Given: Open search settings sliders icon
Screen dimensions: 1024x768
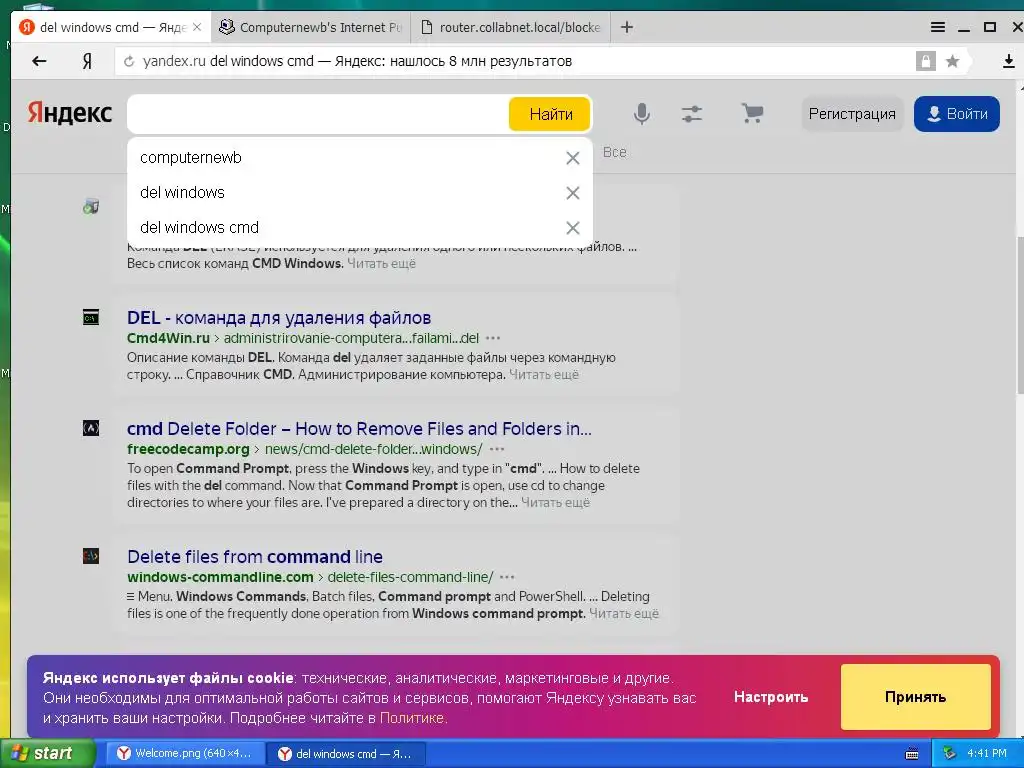Looking at the screenshot, I should tap(692, 114).
